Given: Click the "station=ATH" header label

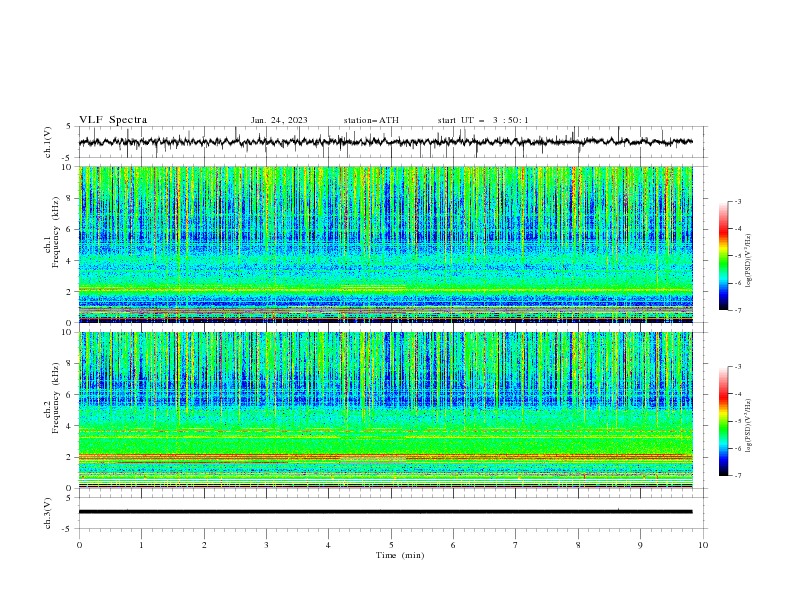Looking at the screenshot, I should pos(371,120).
